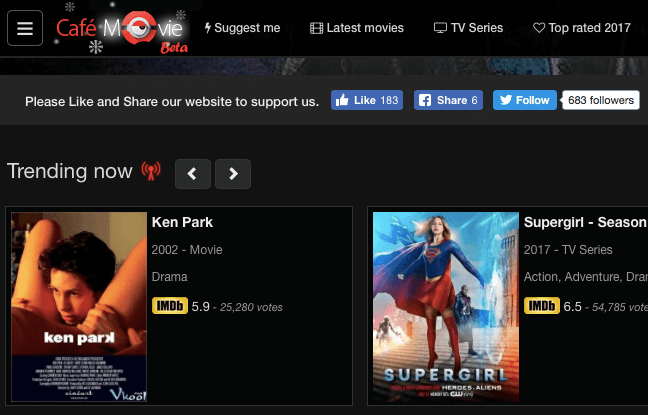This screenshot has height=415, width=648.
Task: Show previous trending items arrow
Action: point(193,174)
